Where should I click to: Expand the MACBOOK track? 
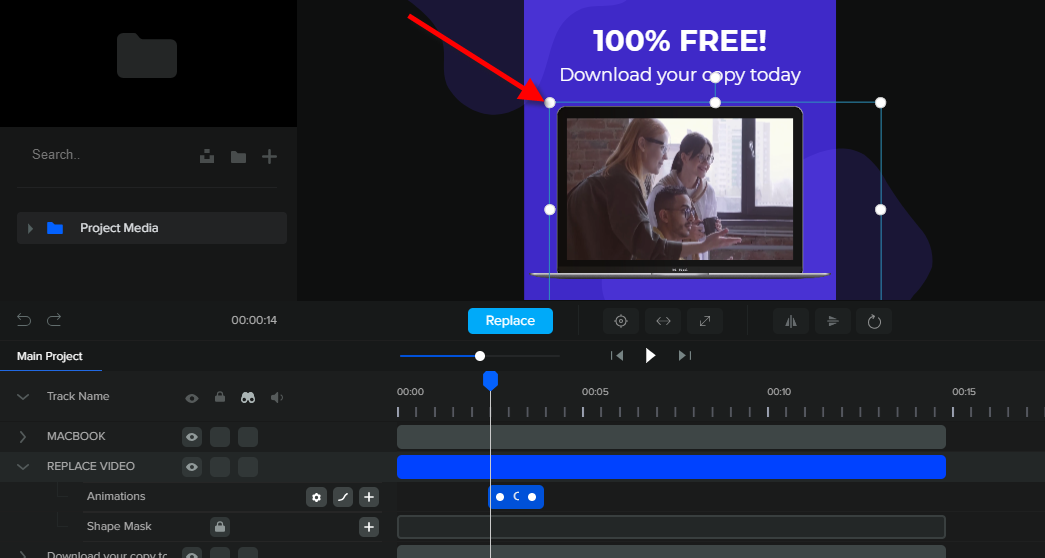(23, 437)
